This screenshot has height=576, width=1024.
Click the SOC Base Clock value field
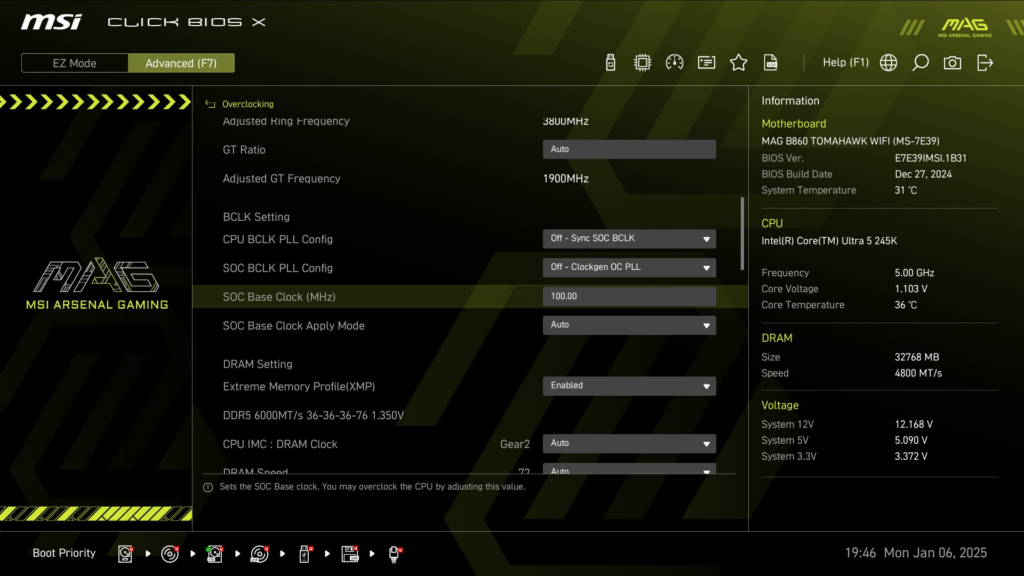pyautogui.click(x=628, y=295)
